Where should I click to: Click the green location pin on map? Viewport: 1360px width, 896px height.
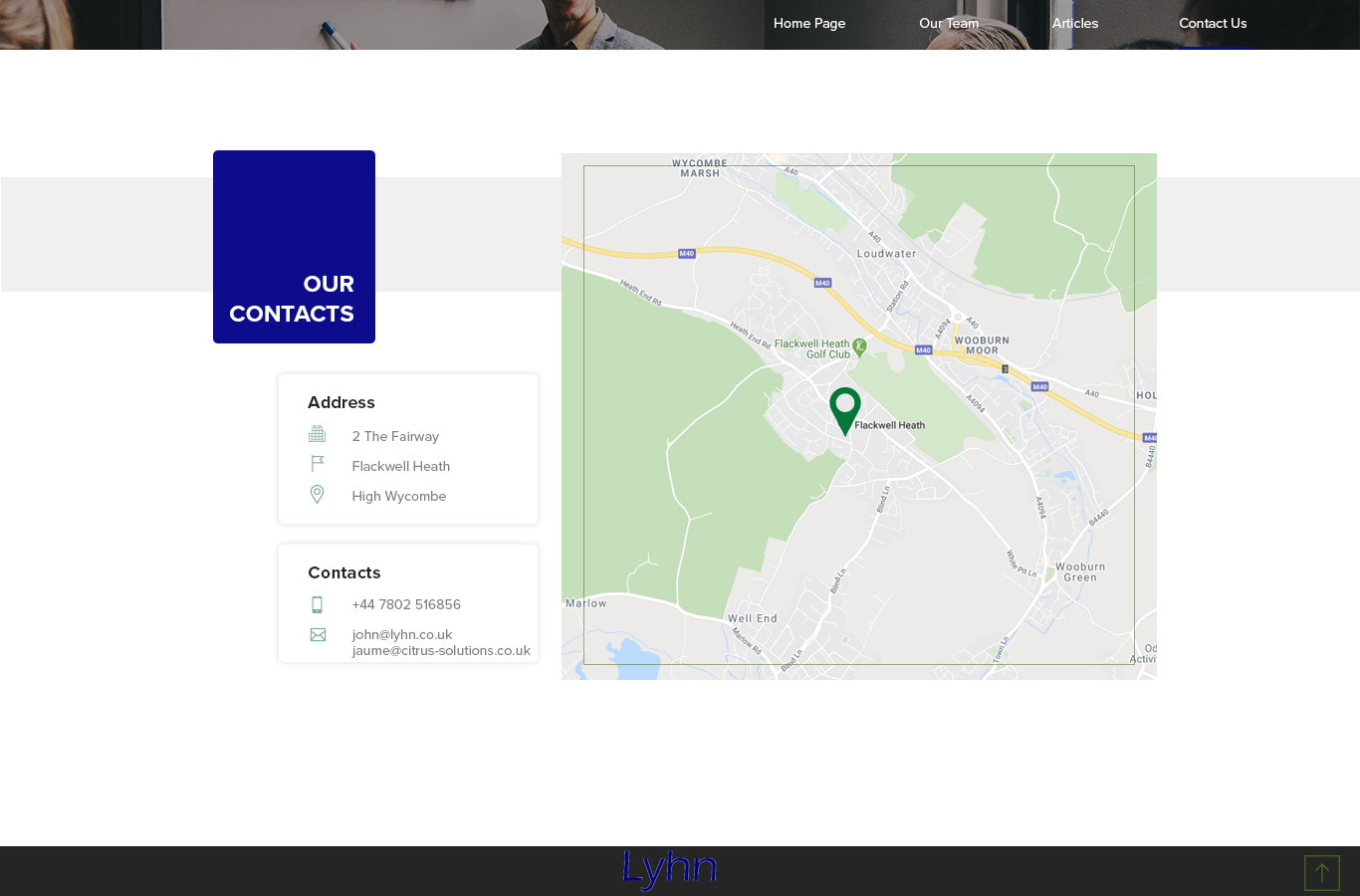(x=844, y=408)
